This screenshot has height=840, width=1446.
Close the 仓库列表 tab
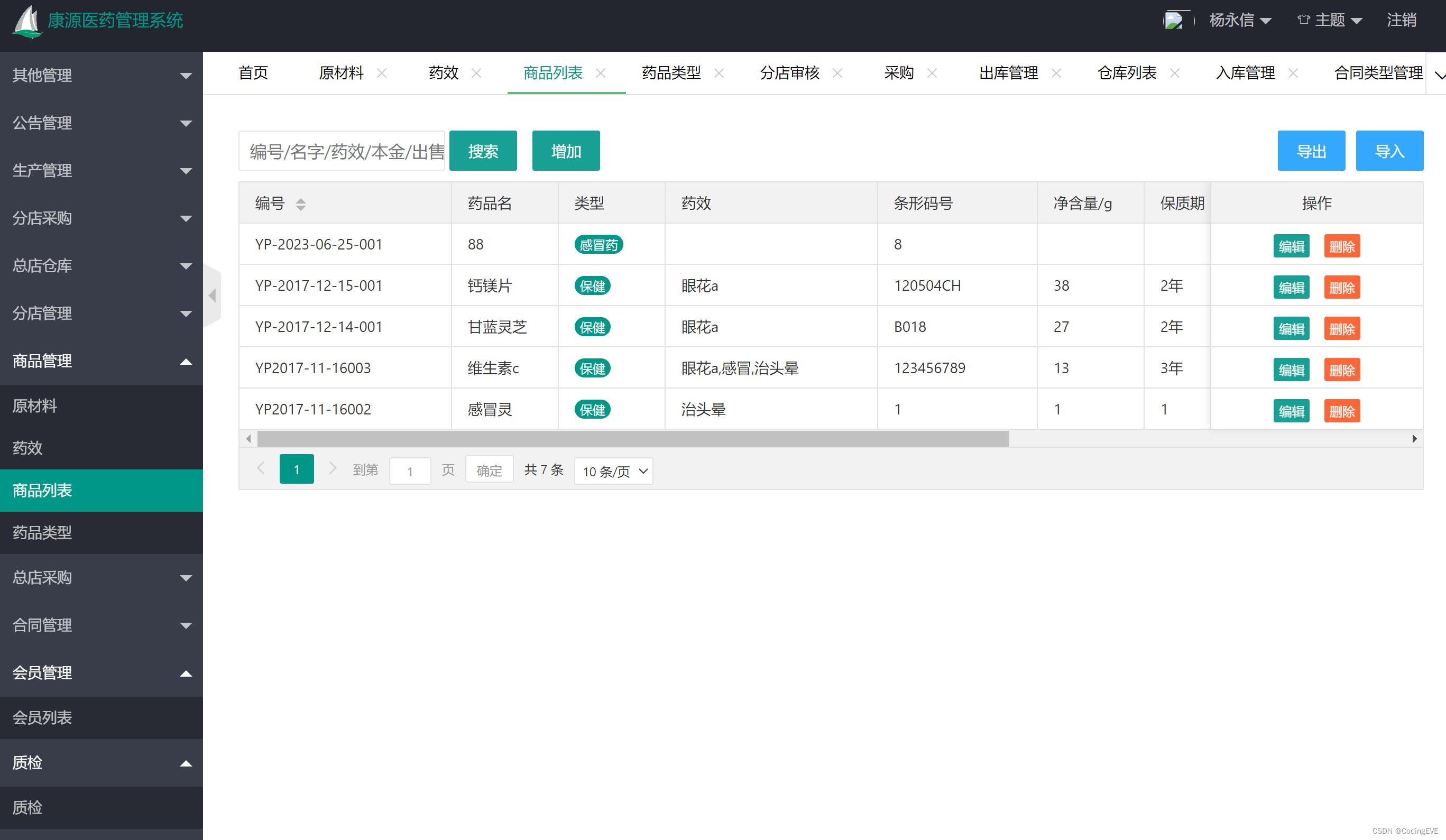tap(1175, 73)
